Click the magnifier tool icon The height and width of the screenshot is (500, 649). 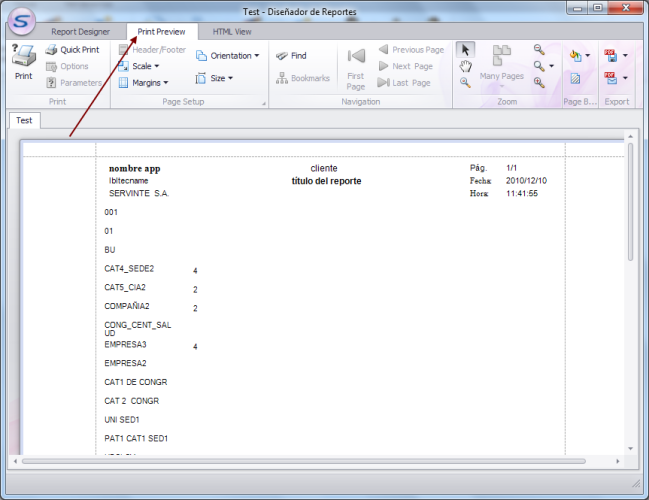[466, 83]
